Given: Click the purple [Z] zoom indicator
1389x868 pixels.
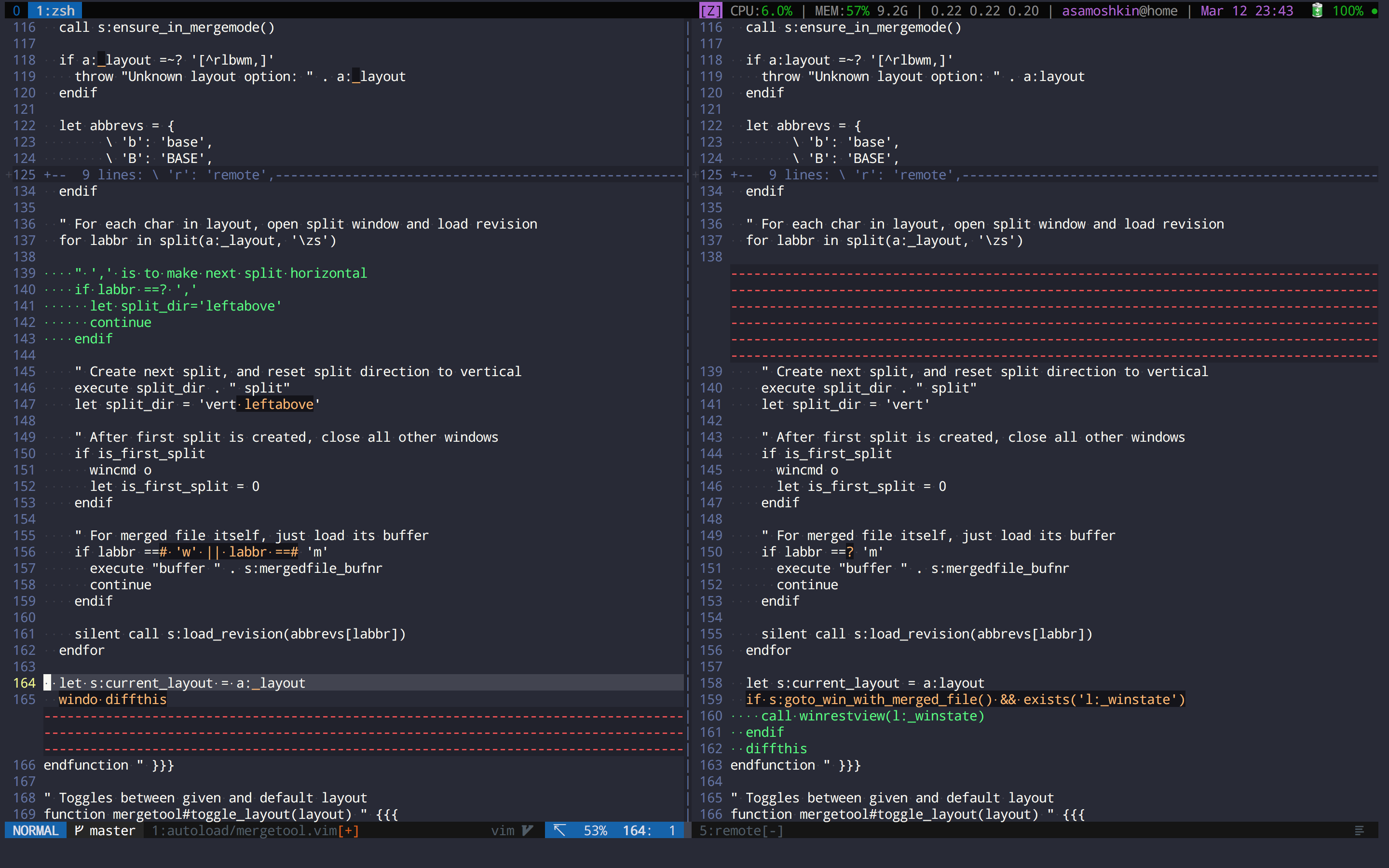Looking at the screenshot, I should pos(710,10).
